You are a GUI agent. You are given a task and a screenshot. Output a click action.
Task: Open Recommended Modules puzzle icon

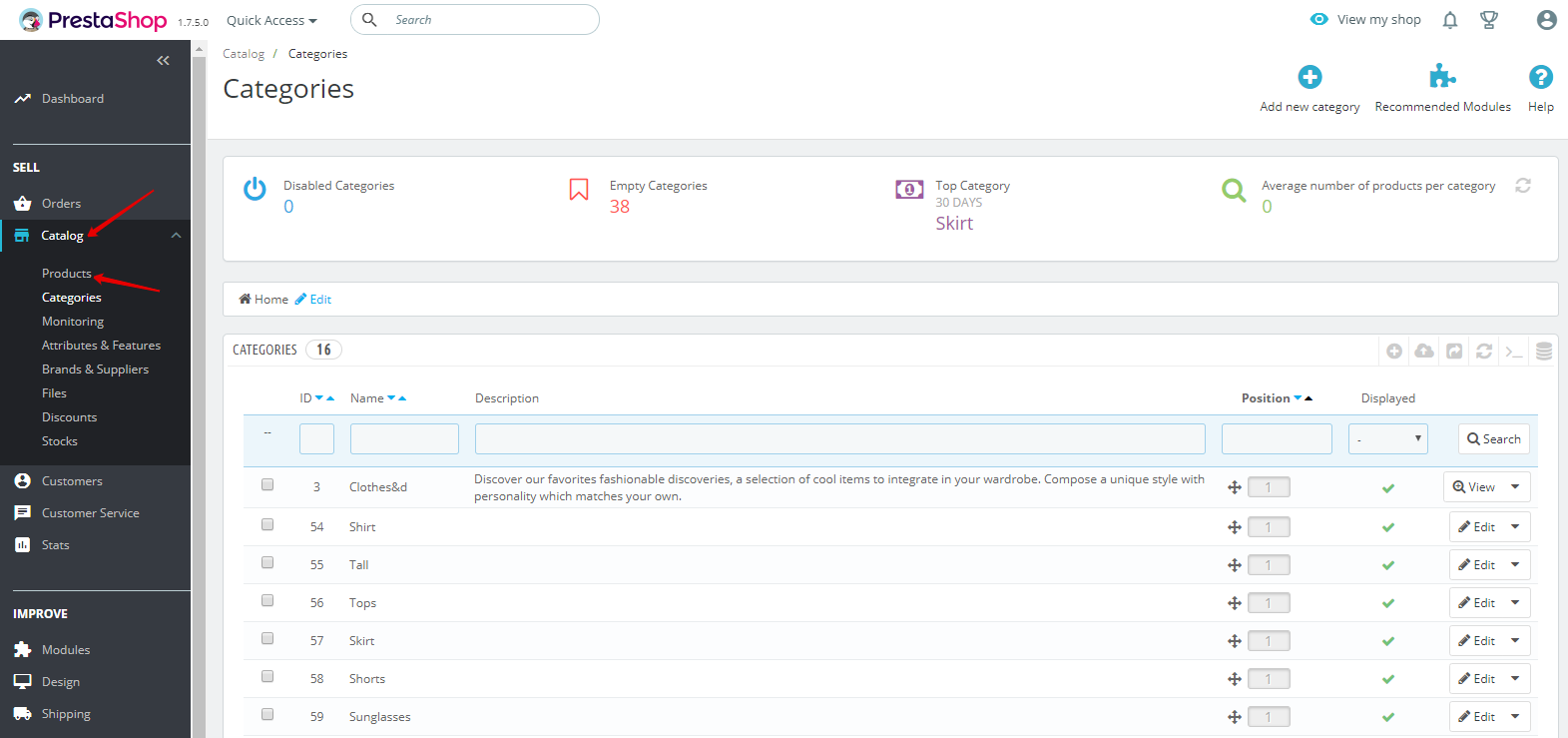click(1442, 76)
